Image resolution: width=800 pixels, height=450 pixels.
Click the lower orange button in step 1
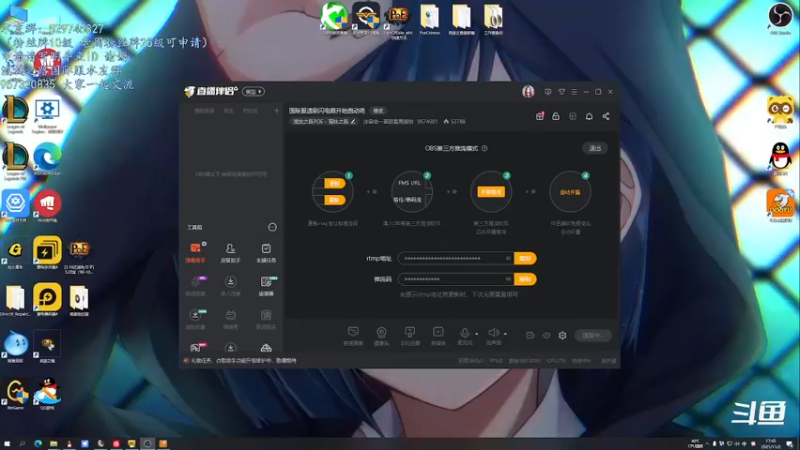click(x=334, y=200)
